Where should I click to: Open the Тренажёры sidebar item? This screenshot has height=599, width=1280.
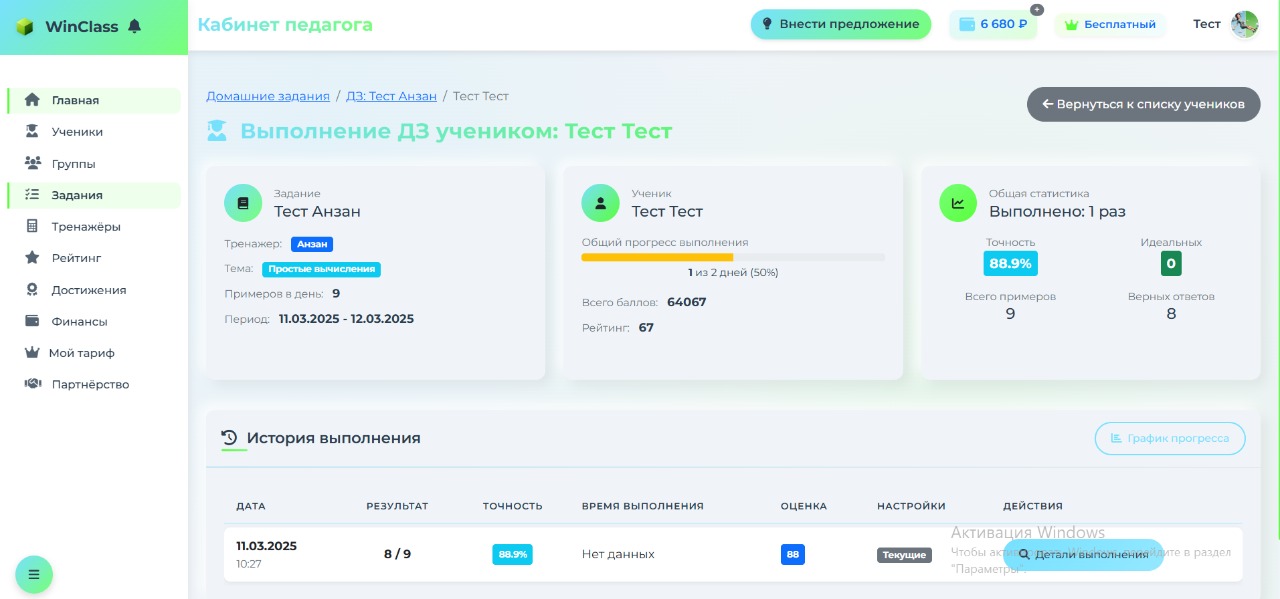point(85,226)
